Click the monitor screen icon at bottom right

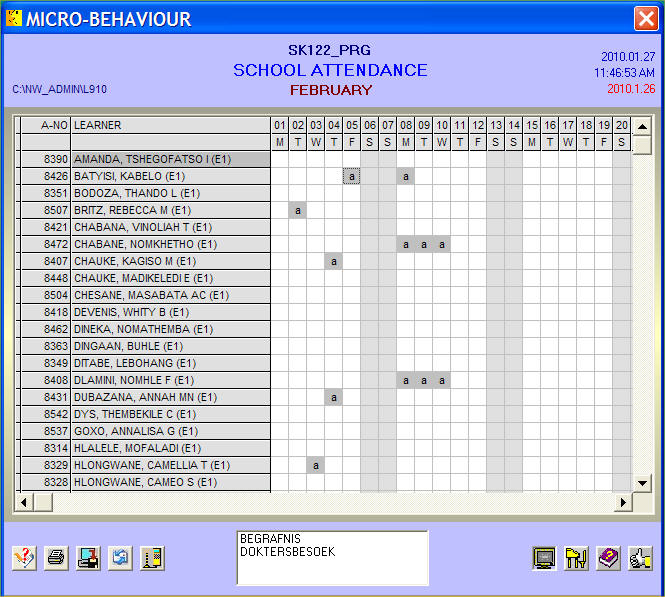pos(544,559)
